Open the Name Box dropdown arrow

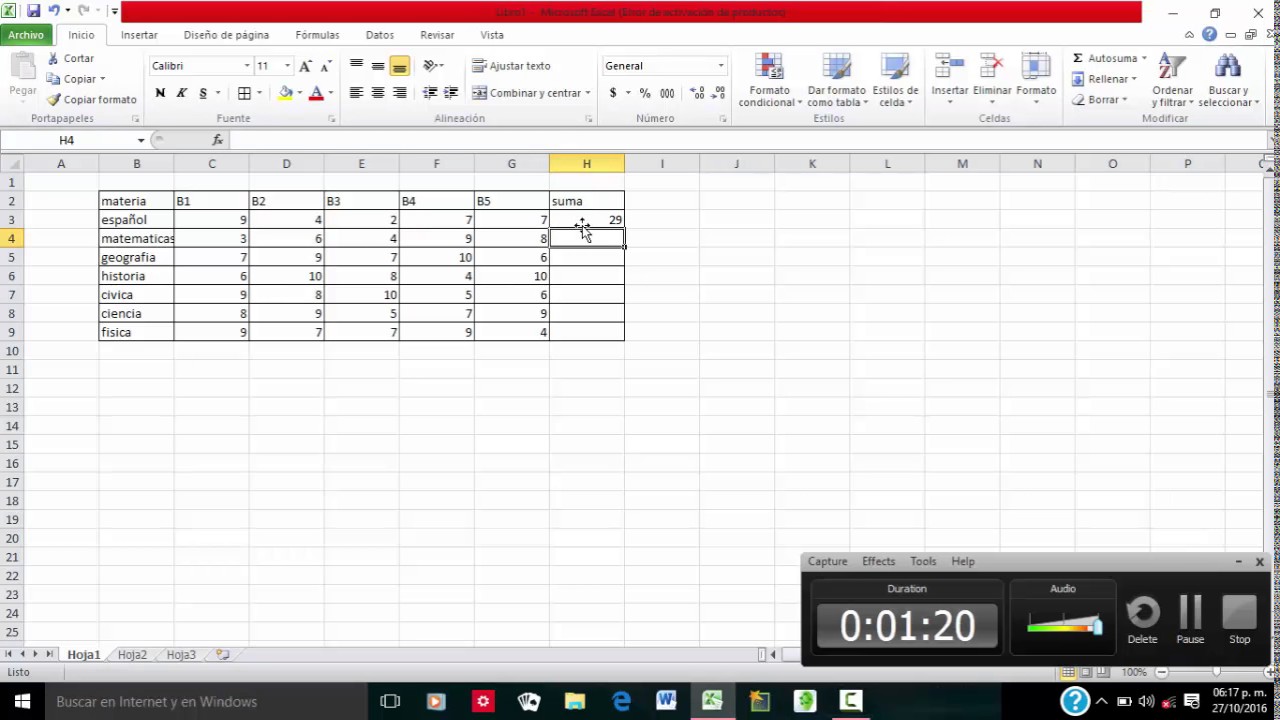[141, 140]
